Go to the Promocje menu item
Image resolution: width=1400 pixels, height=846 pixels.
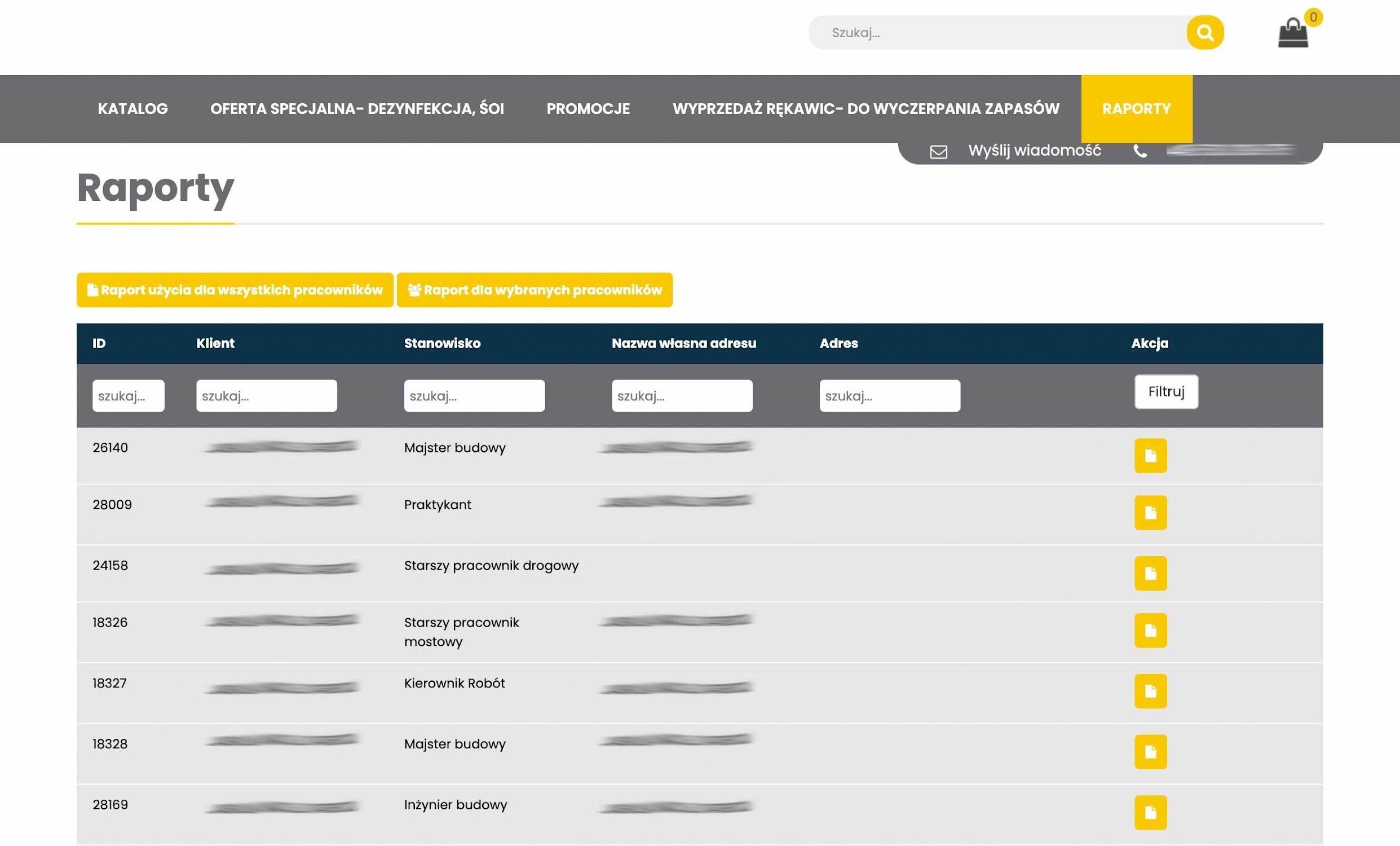[x=588, y=108]
